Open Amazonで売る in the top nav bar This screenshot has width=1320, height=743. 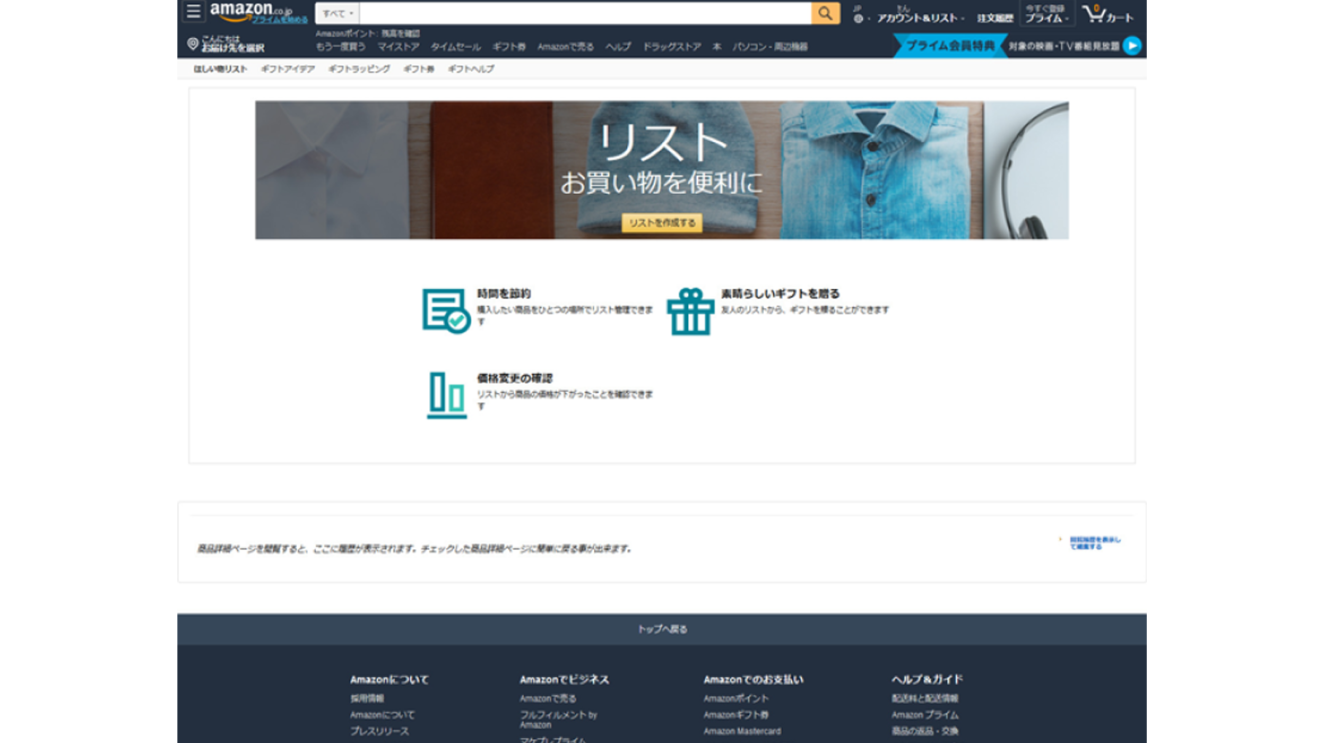click(565, 47)
